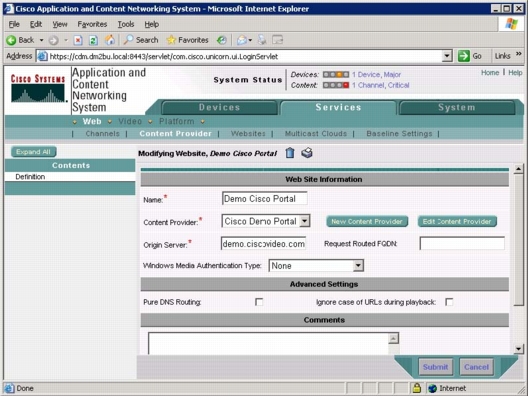Image resolution: width=530 pixels, height=398 pixels.
Task: Click the IE Back arrow icon
Action: (11, 40)
